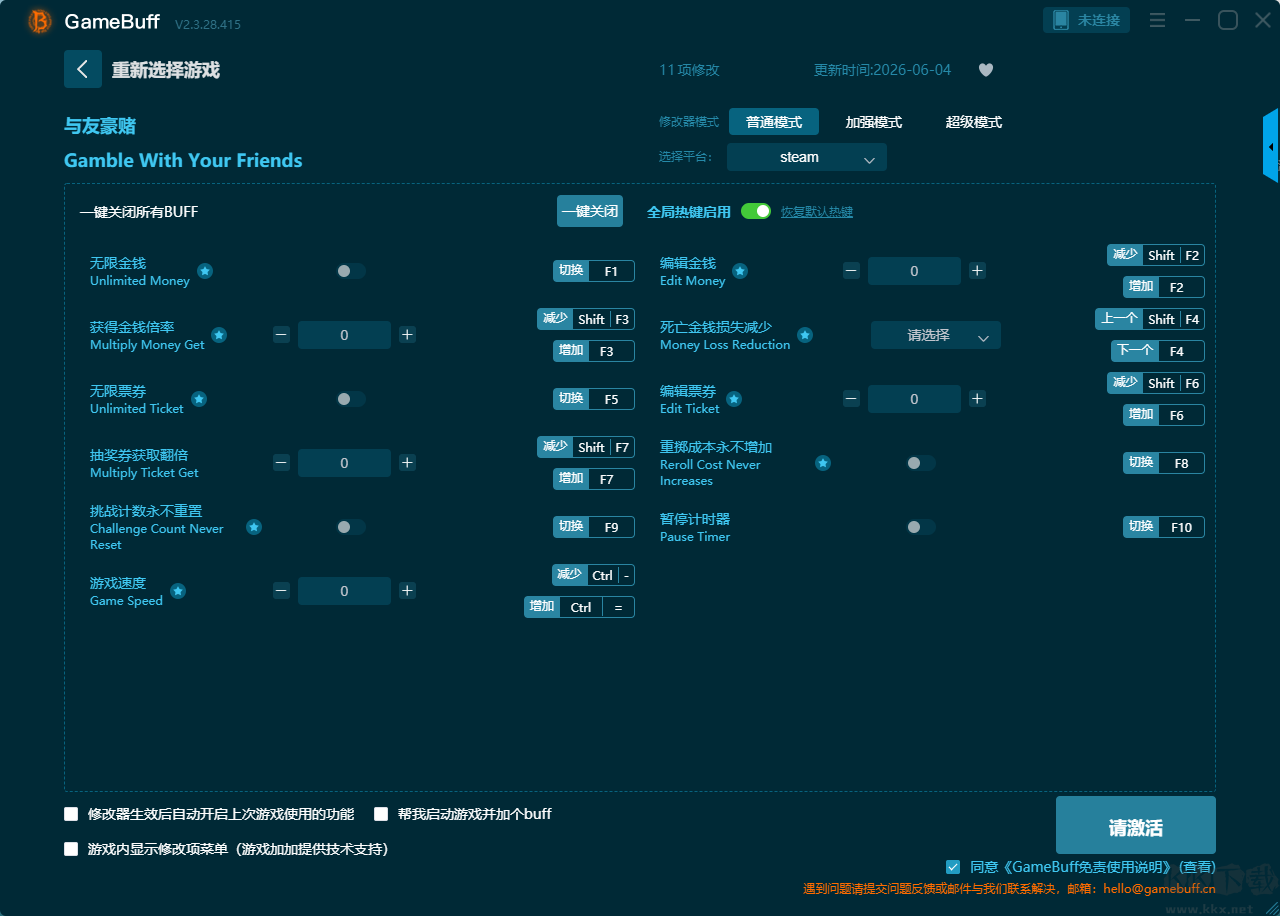Click F10 hotkey for Pause Timer
This screenshot has width=1280, height=916.
1164,527
